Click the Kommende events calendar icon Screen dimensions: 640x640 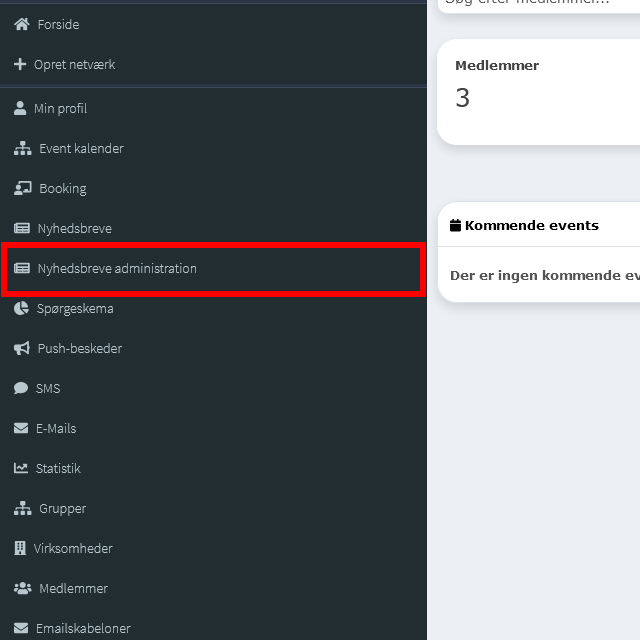(455, 226)
